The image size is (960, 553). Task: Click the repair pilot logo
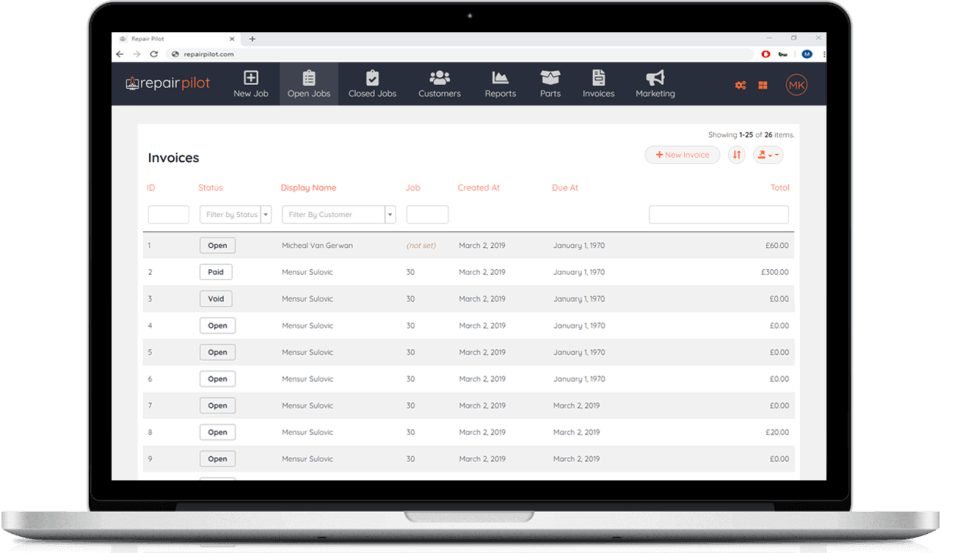(168, 83)
